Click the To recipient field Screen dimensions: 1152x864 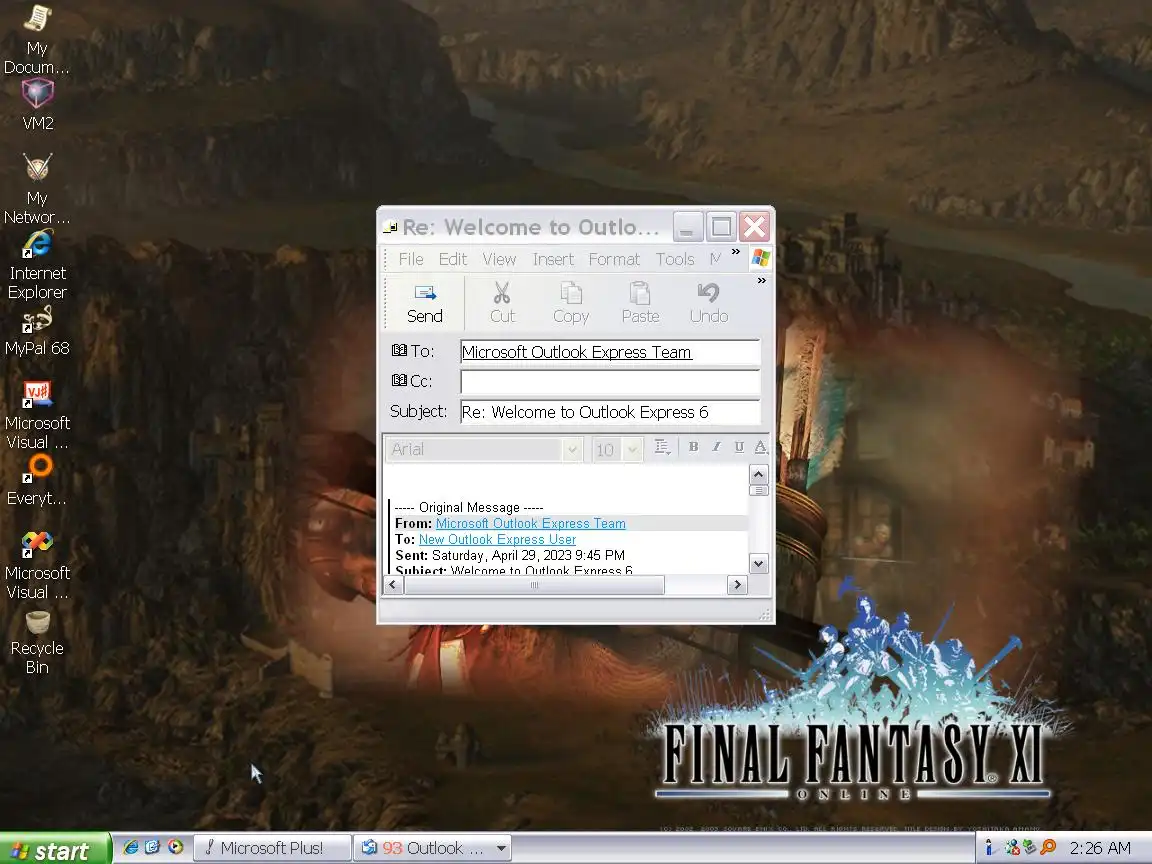pyautogui.click(x=610, y=352)
